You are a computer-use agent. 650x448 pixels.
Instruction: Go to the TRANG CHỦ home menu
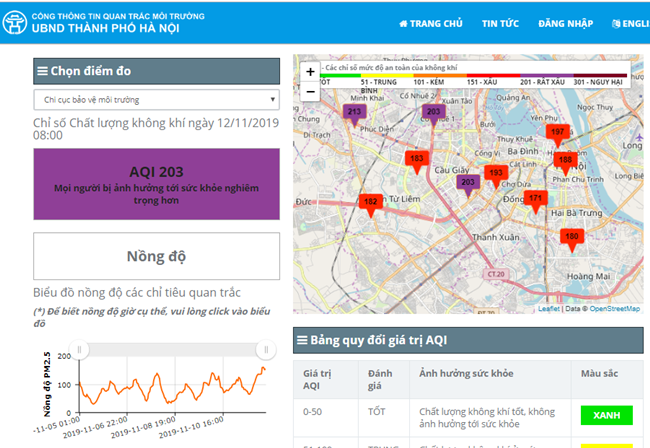430,23
